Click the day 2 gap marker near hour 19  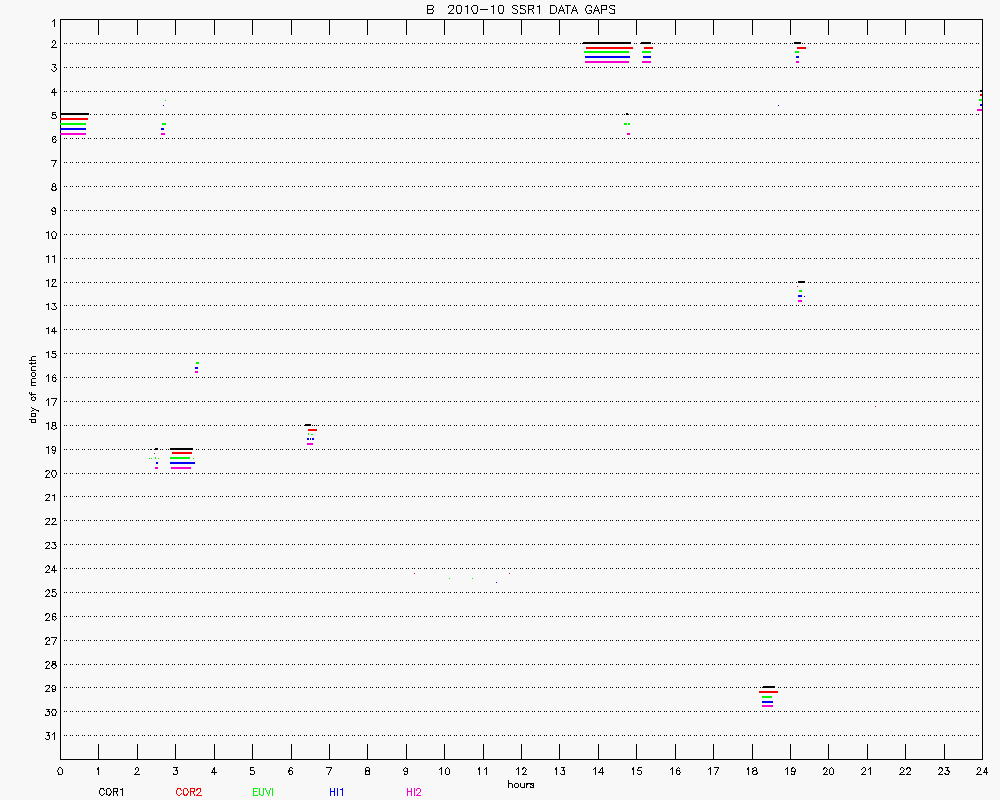point(798,52)
